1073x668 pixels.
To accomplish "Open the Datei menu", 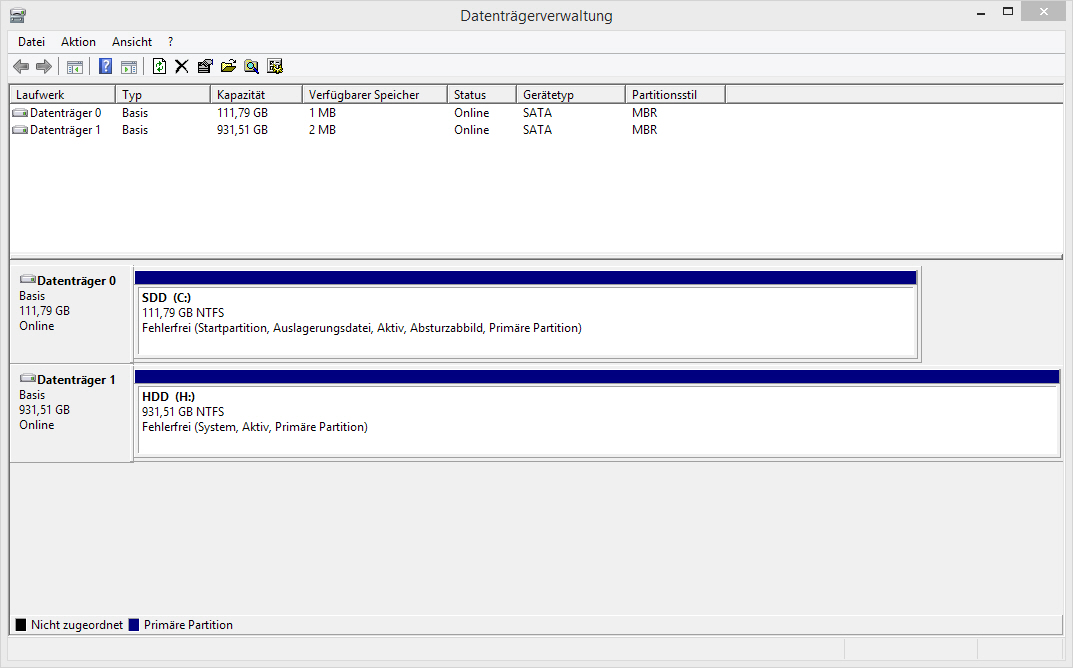I will click(31, 42).
